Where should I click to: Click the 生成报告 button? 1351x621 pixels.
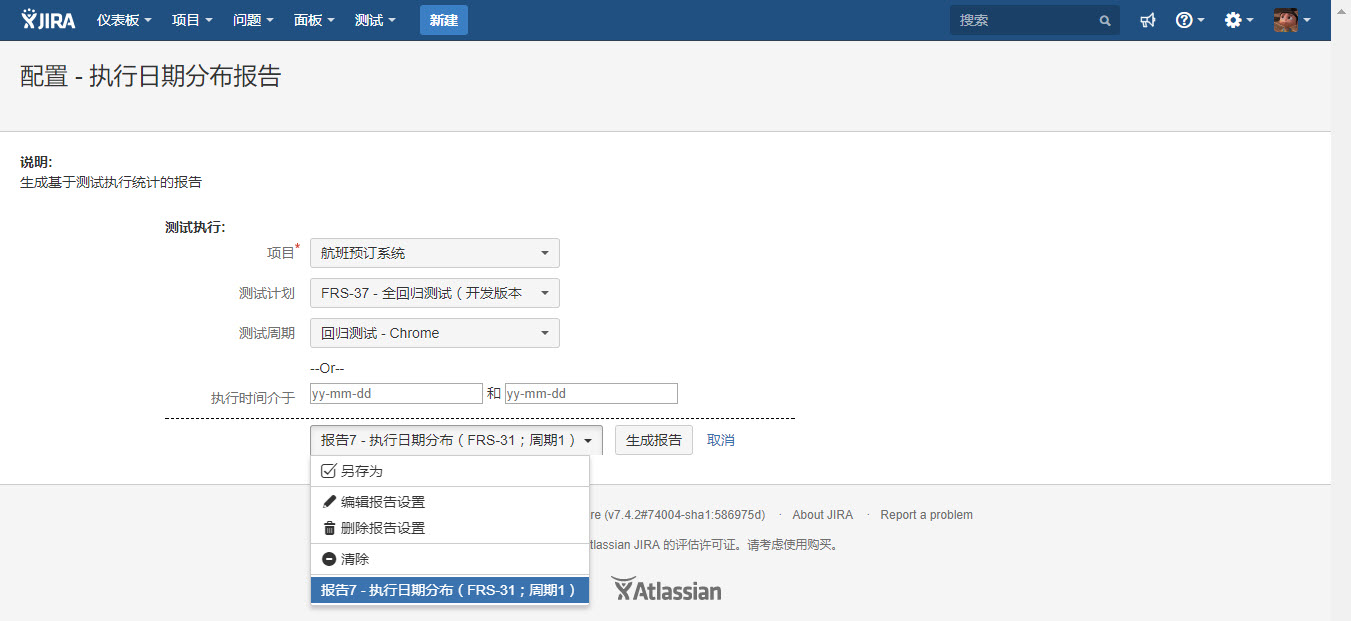(654, 440)
